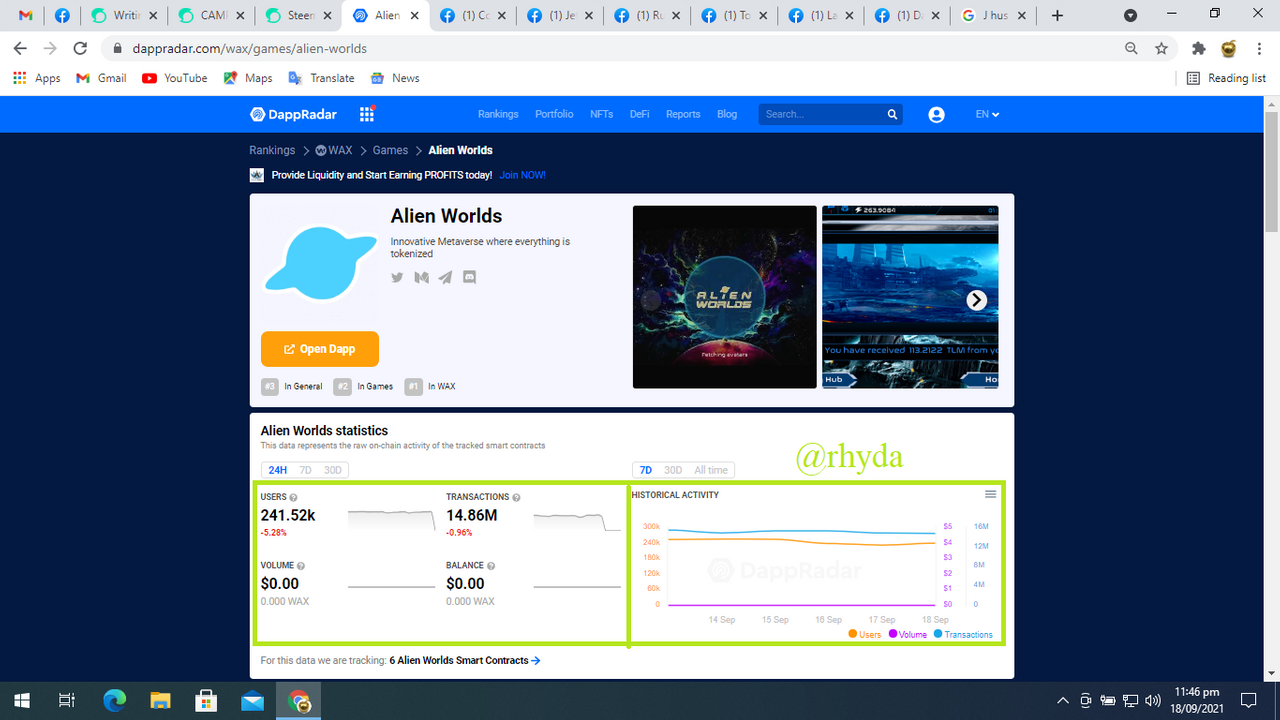Click the browser back arrow

pyautogui.click(x=20, y=48)
